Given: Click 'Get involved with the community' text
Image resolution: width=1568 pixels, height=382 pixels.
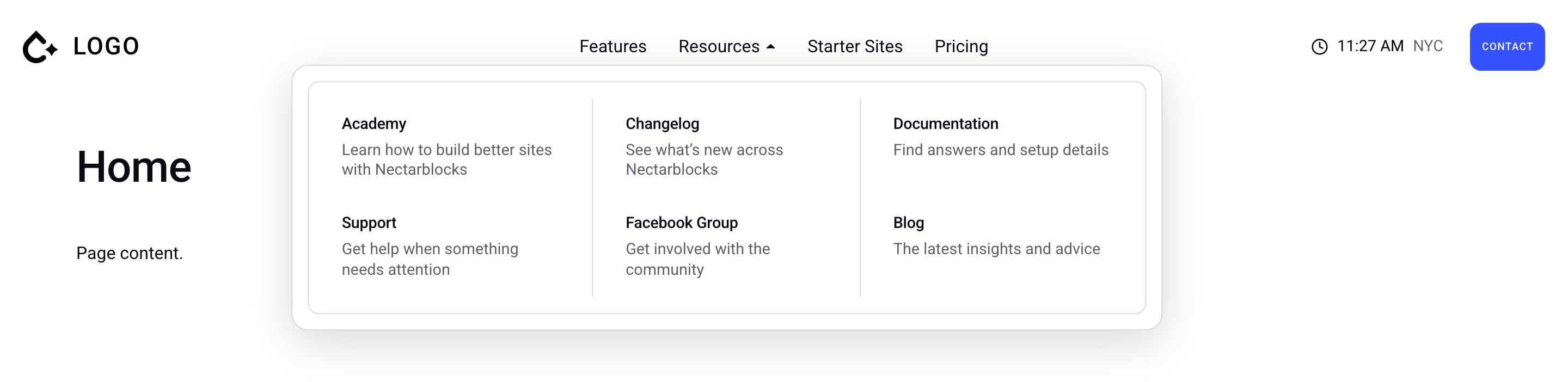Looking at the screenshot, I should pos(697,259).
